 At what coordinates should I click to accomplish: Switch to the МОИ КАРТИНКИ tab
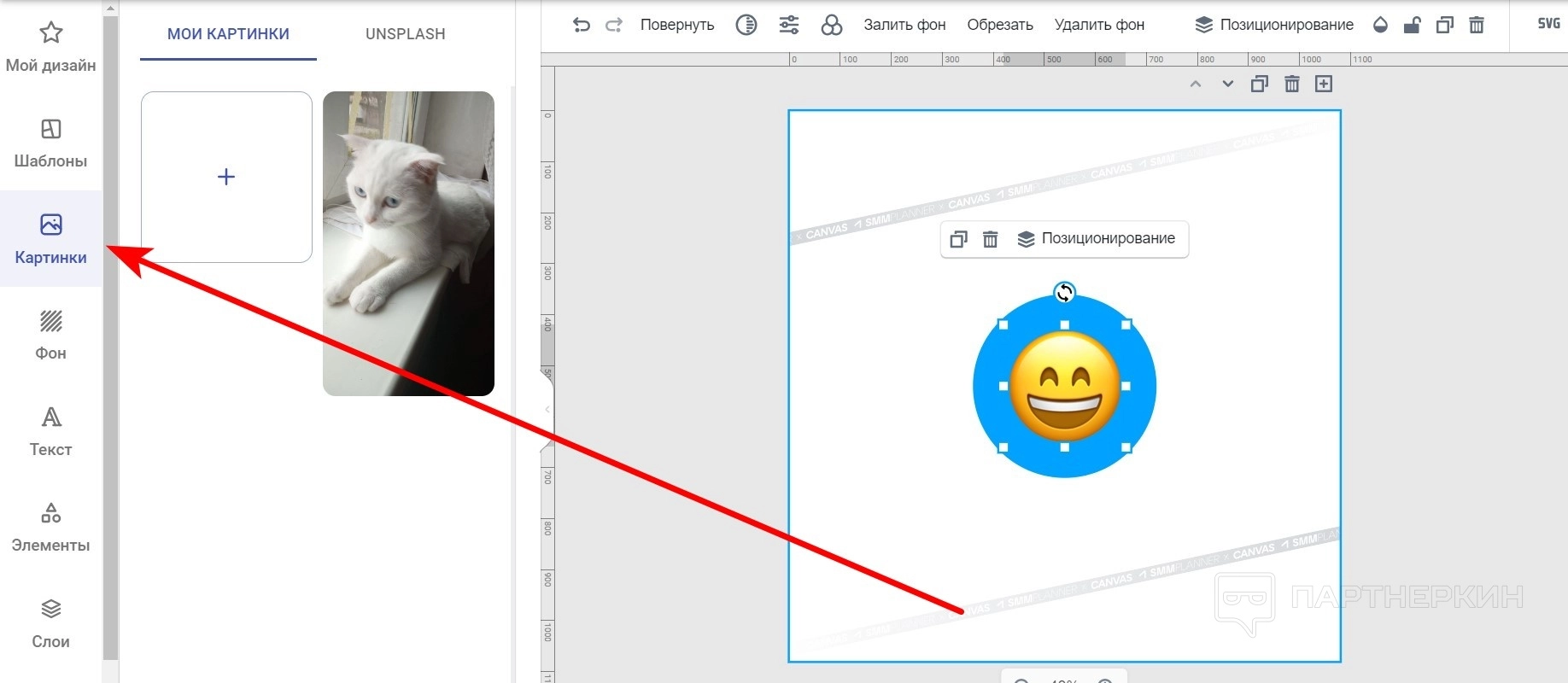coord(228,34)
